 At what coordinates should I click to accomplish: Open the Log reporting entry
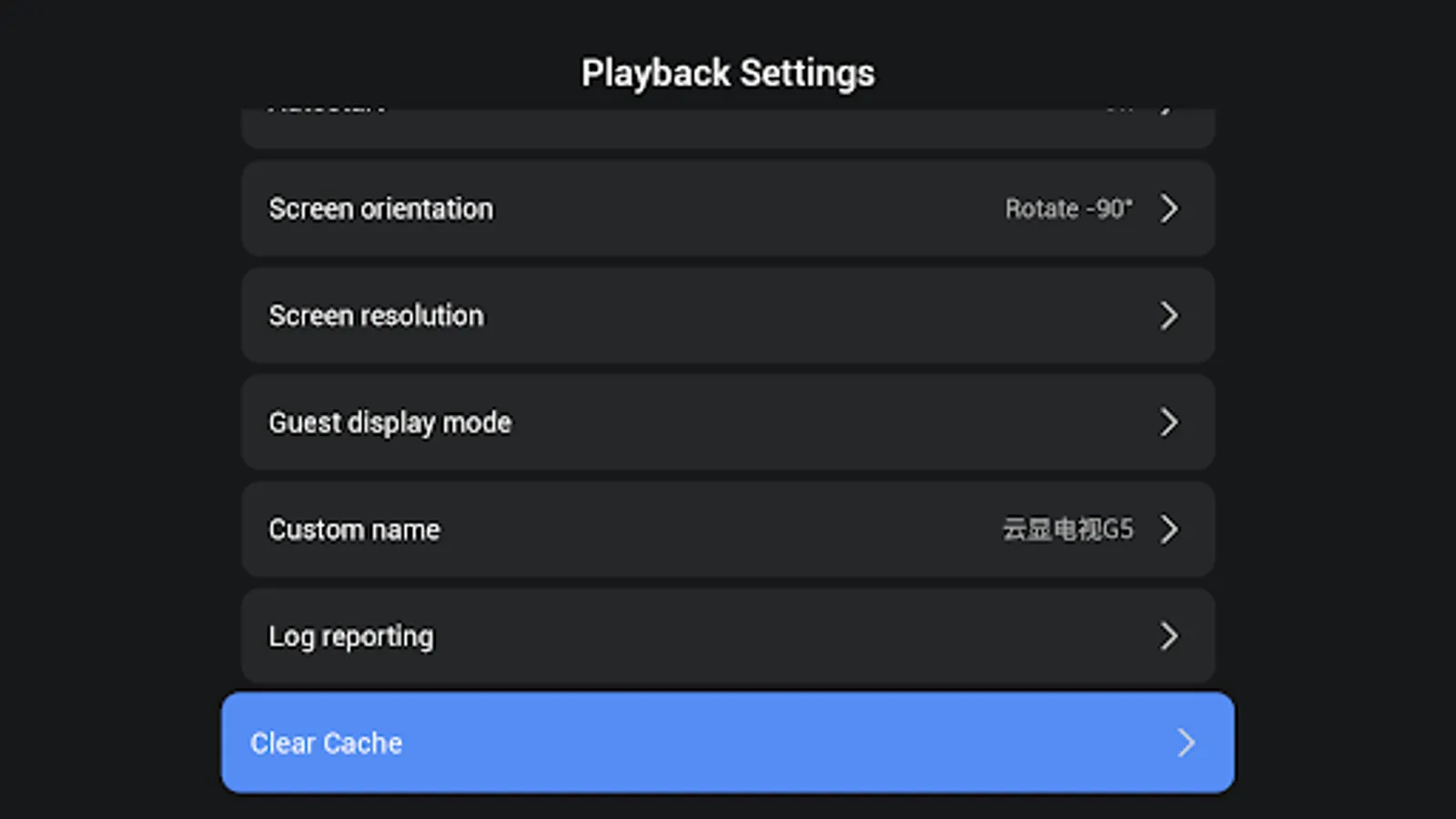[351, 636]
